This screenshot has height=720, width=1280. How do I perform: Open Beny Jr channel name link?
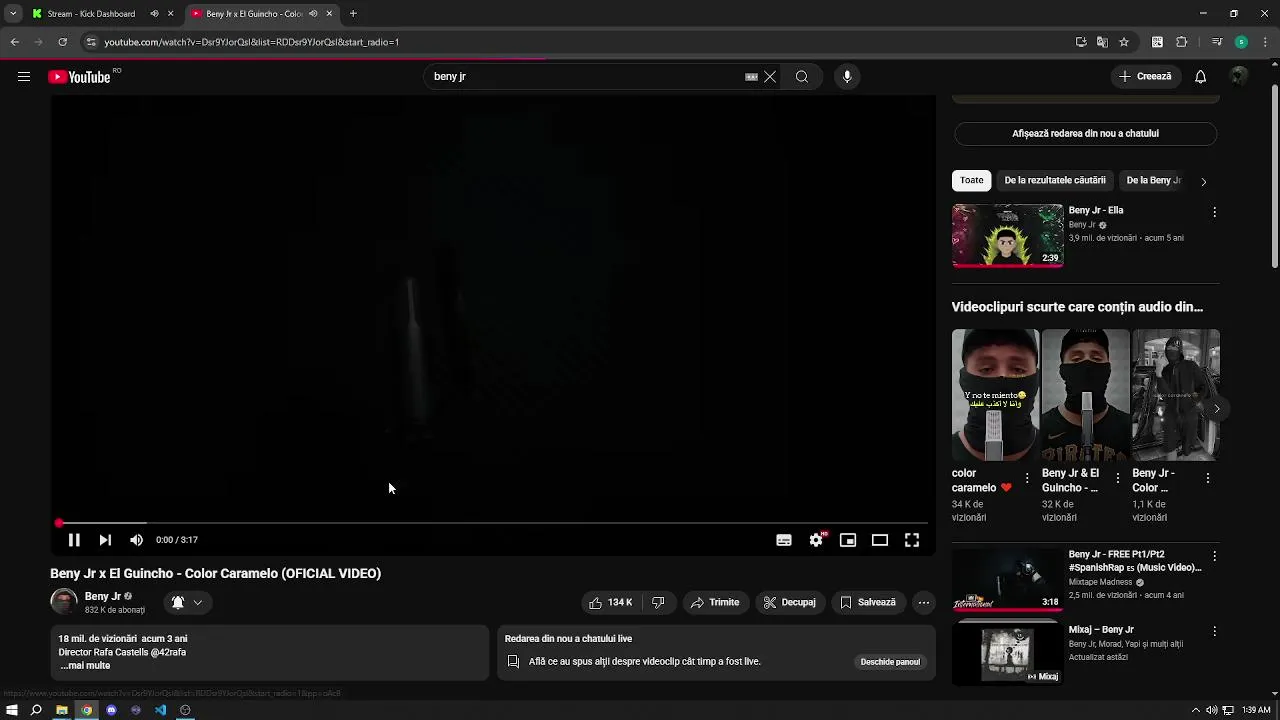point(103,596)
